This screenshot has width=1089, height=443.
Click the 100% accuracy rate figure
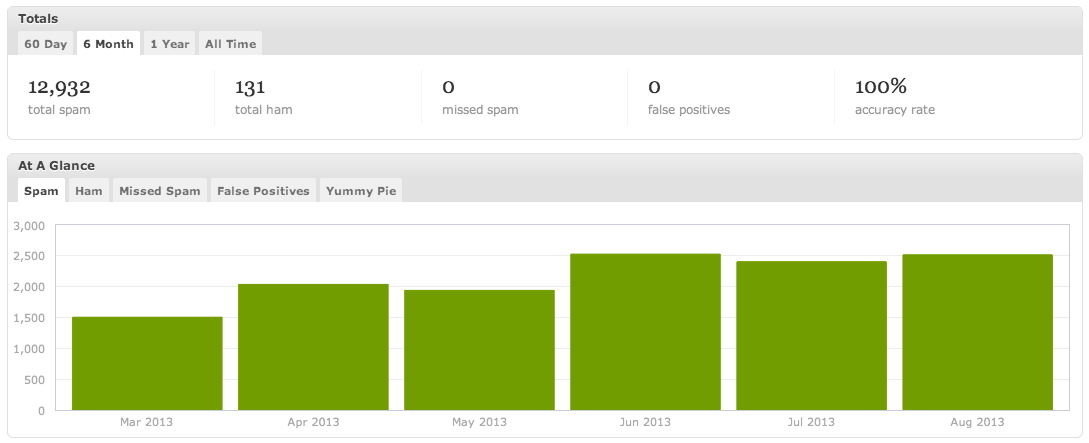880,88
